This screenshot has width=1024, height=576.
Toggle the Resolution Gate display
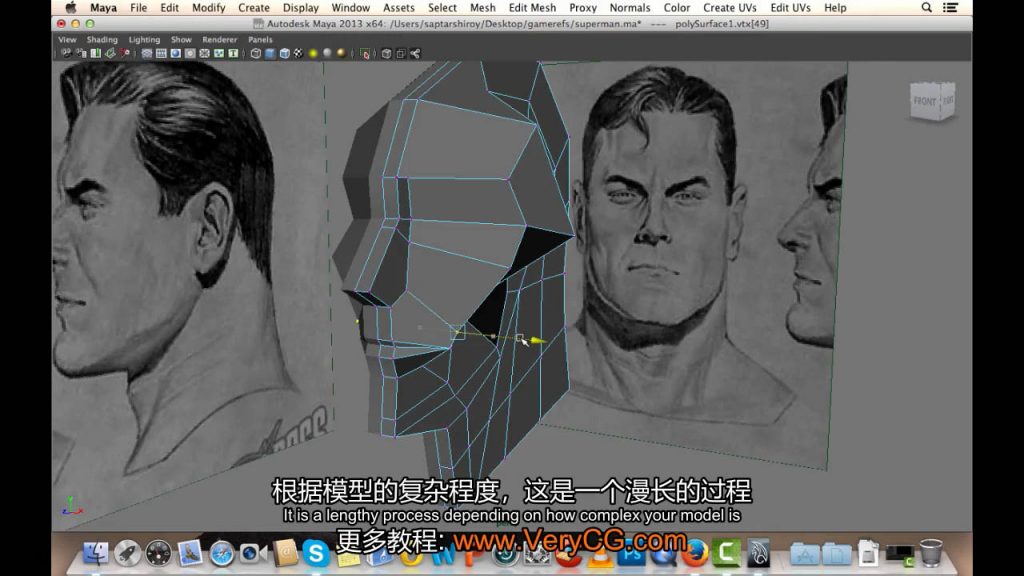(x=176, y=54)
